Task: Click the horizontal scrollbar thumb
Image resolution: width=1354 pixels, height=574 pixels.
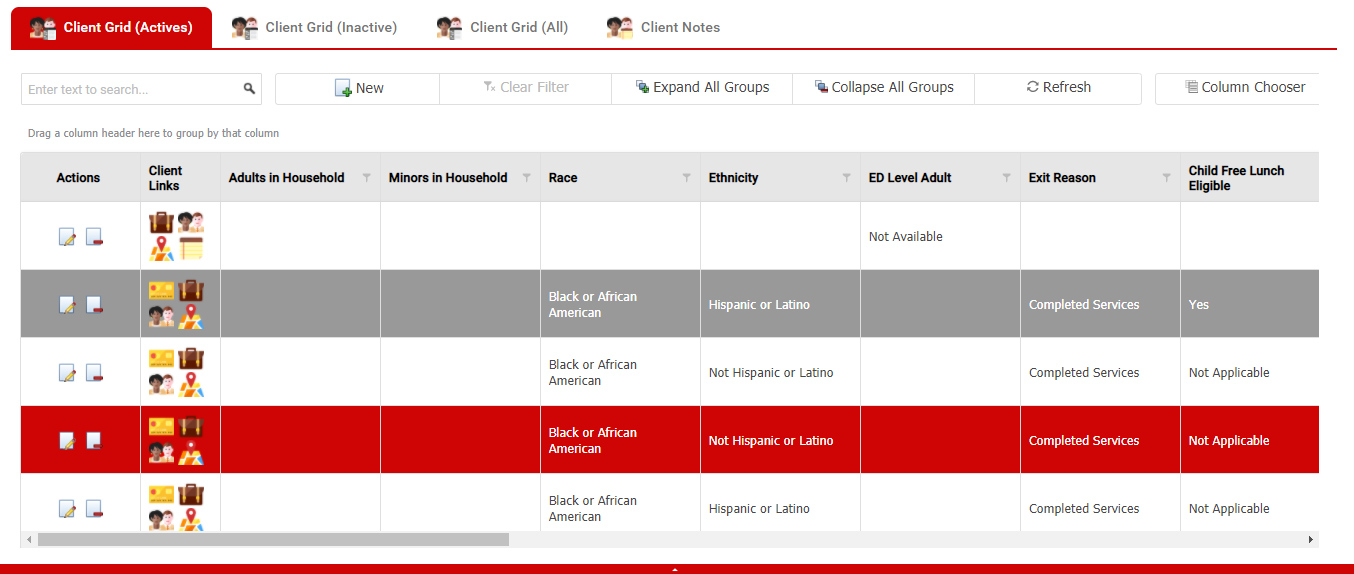Action: 273,540
